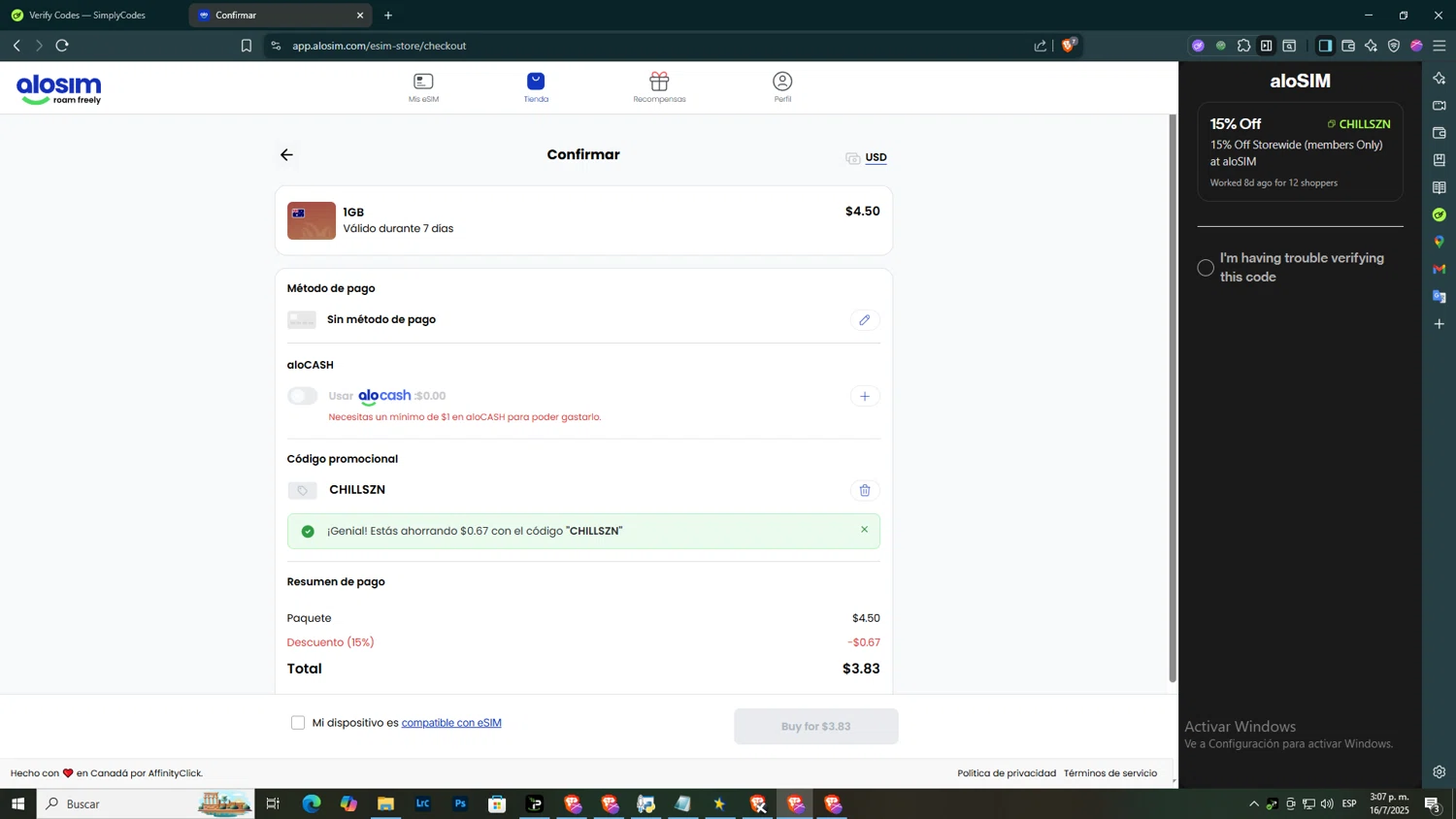Open File Explorer from the taskbar
The image size is (1456, 819).
point(385,803)
